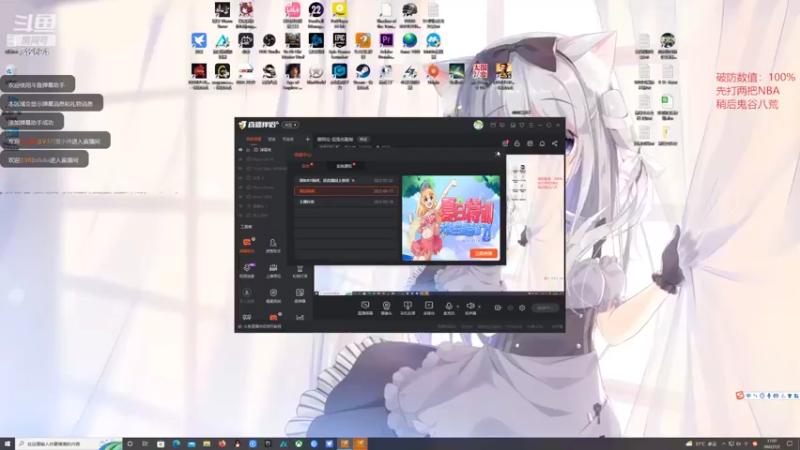Click the orange button on the summer banner
The height and width of the screenshot is (450, 800).
pyautogui.click(x=484, y=253)
